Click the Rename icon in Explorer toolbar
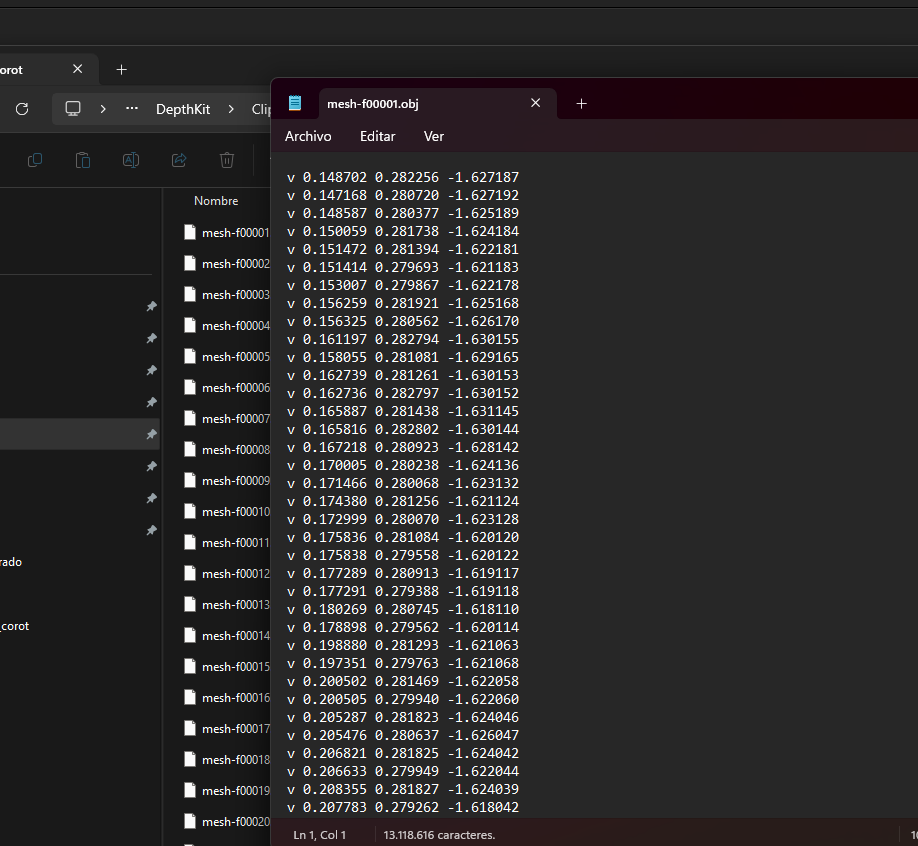918x846 pixels. coord(130,160)
